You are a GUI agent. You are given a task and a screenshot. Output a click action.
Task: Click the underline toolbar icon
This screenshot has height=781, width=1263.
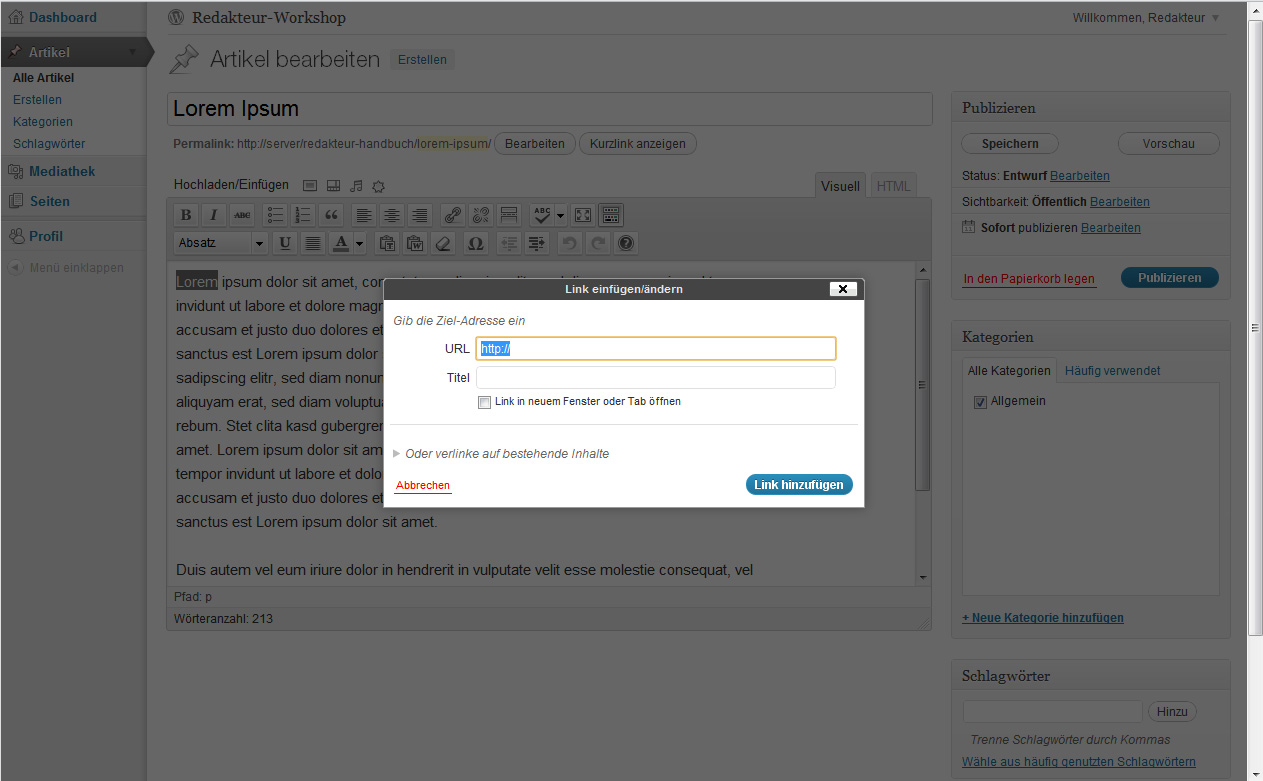pos(285,243)
